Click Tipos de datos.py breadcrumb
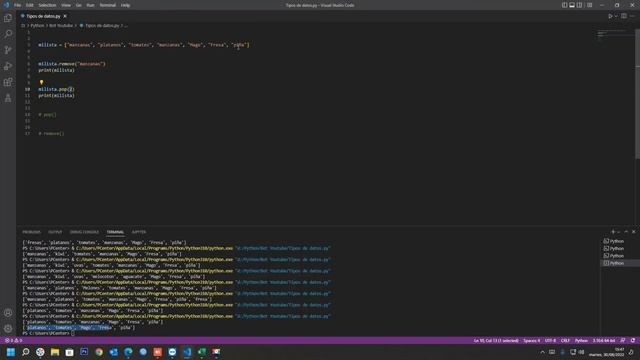Viewport: 640px width, 360px height. (x=102, y=25)
